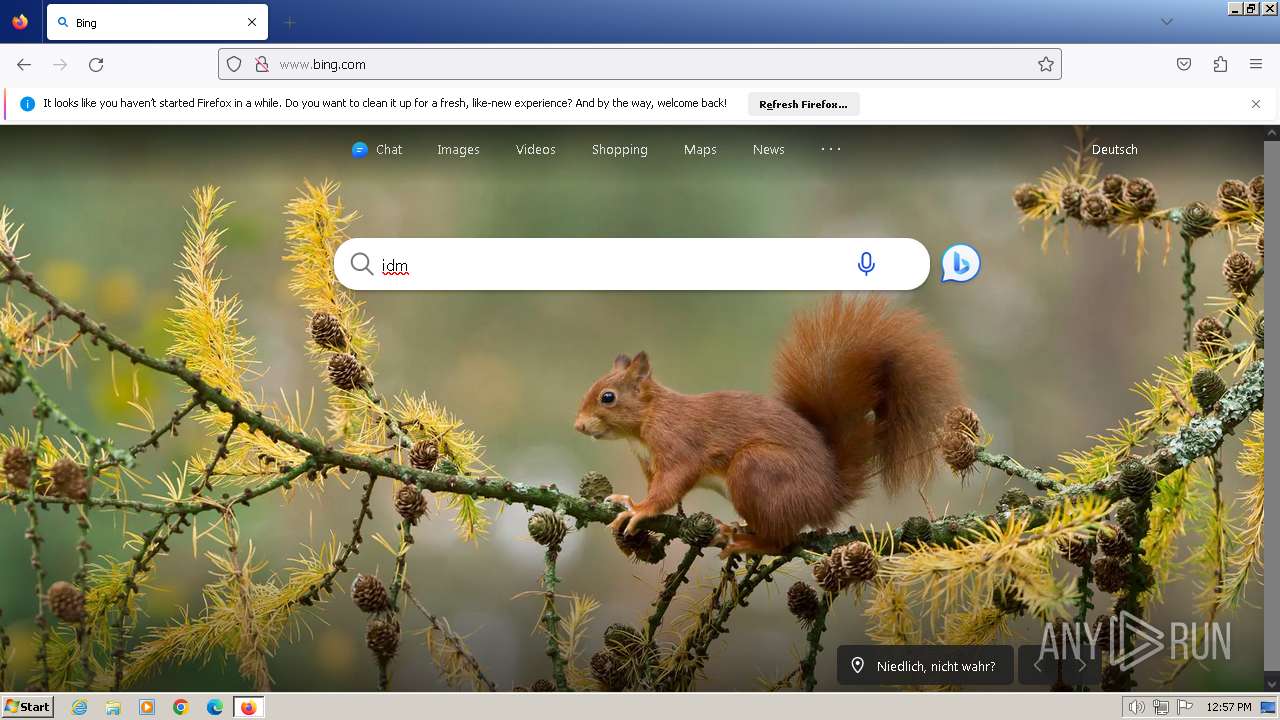Screen dimensions: 1280x720
Task: Bookmark this page with the star icon
Action: click(1046, 64)
